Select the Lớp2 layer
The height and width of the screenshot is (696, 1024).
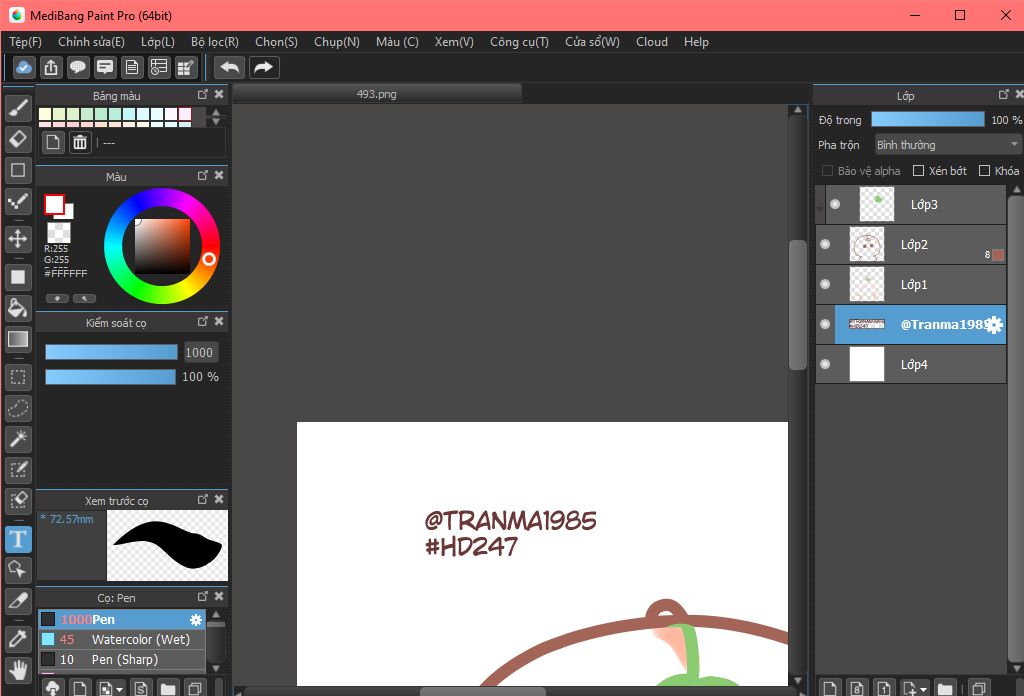(910, 244)
